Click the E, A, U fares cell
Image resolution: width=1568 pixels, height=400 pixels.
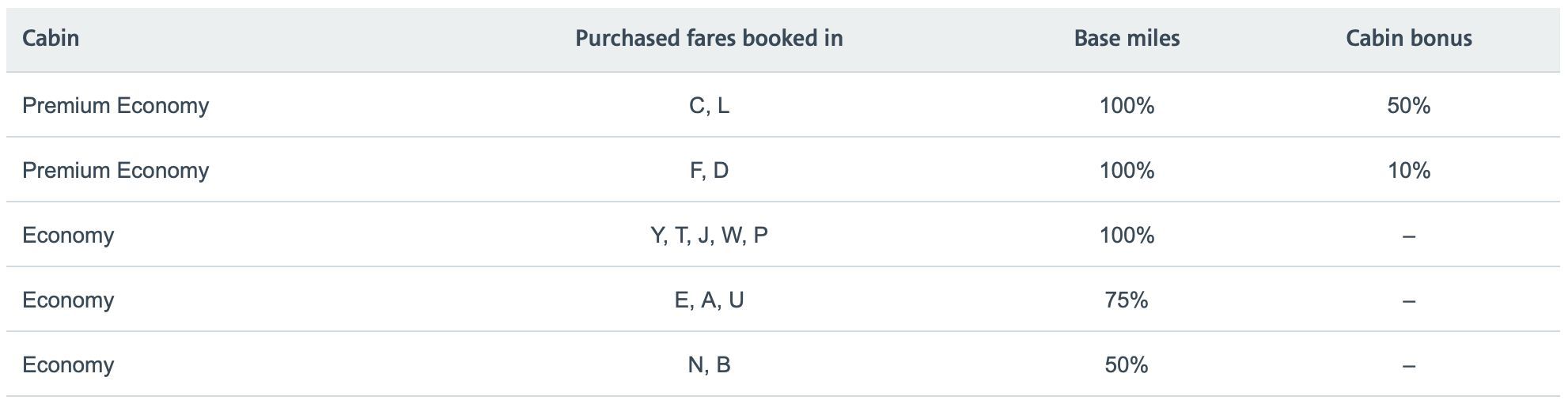(709, 300)
